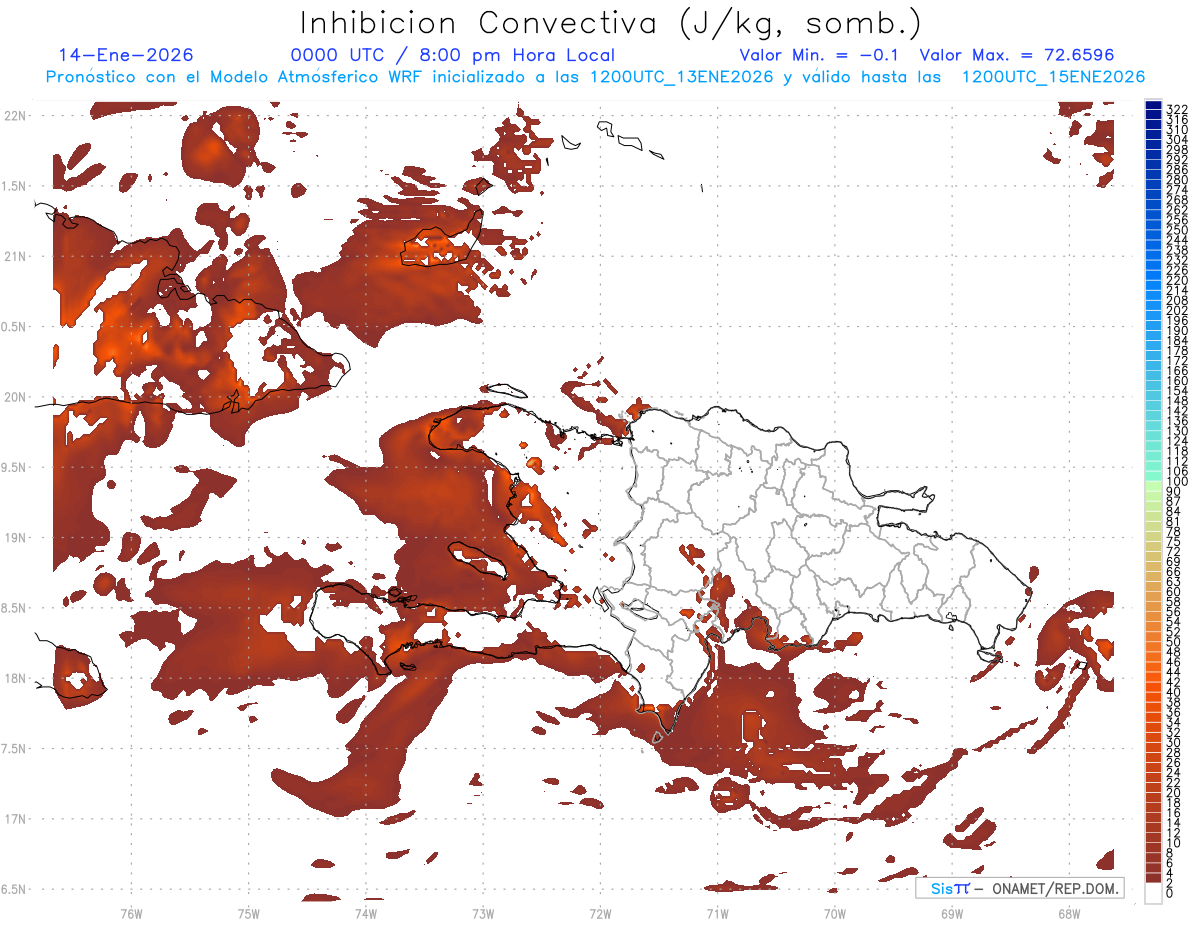This screenshot has width=1200, height=927.
Task: Click the 'SisTT - ONAMET/REP.DOM.' credit box
Action: click(x=1019, y=888)
